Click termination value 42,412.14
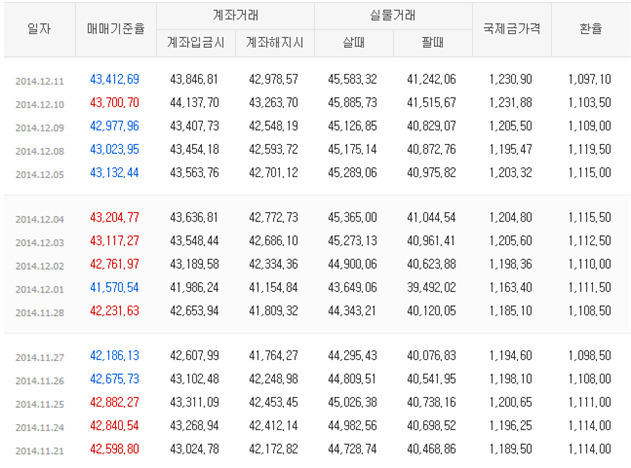This screenshot has width=631, height=468. click(274, 425)
